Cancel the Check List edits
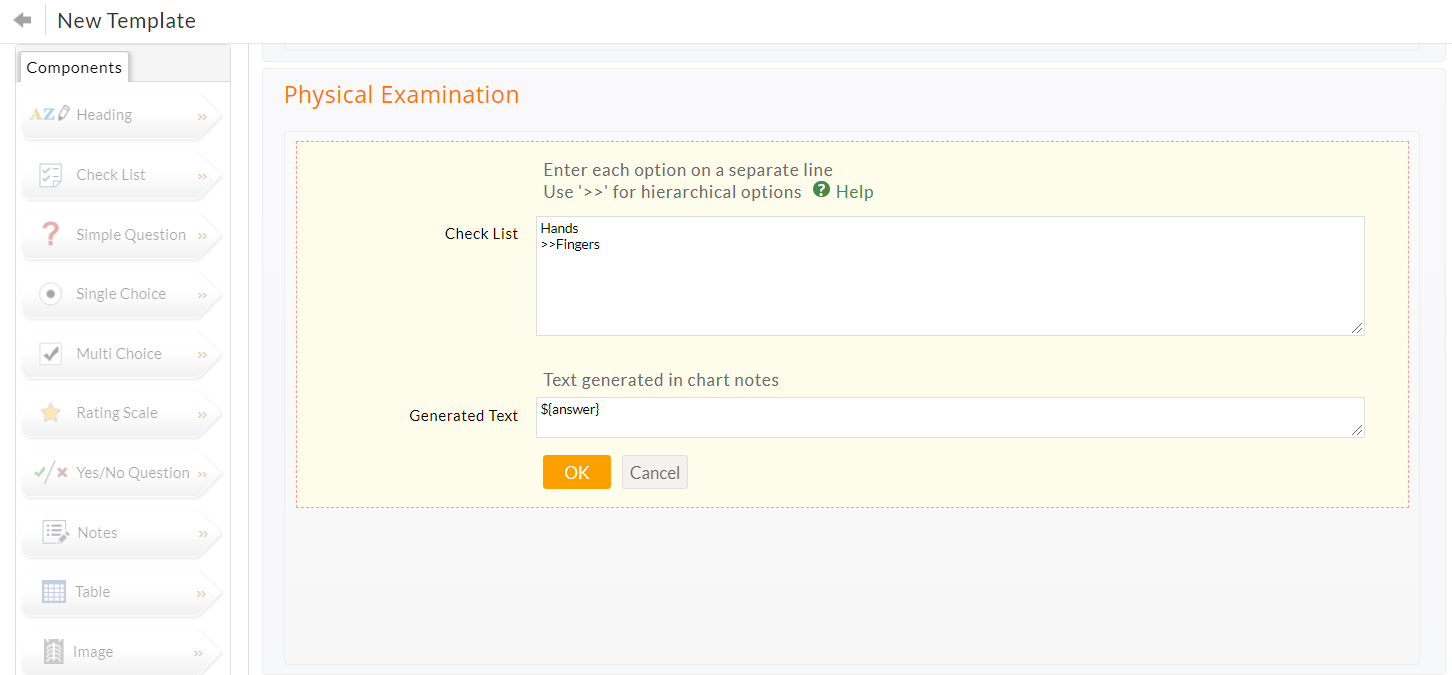Image resolution: width=1452 pixels, height=675 pixels. (654, 471)
